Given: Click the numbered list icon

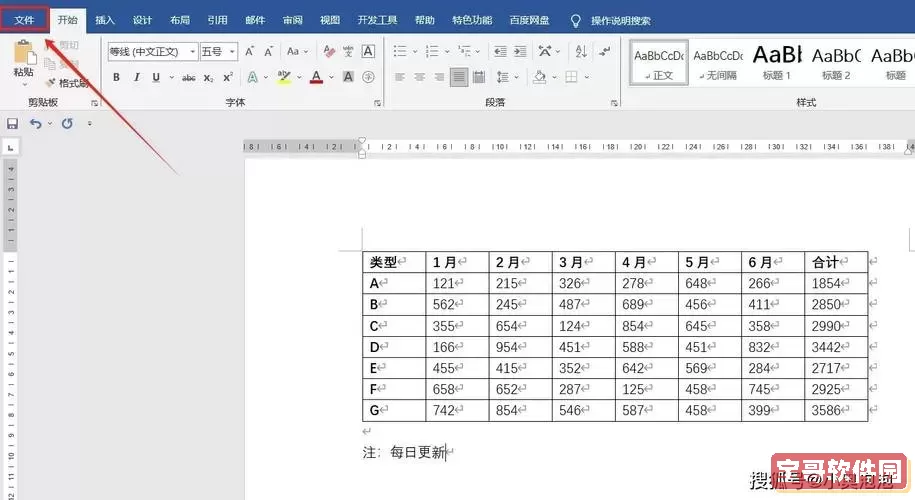Looking at the screenshot, I should click(x=432, y=51).
